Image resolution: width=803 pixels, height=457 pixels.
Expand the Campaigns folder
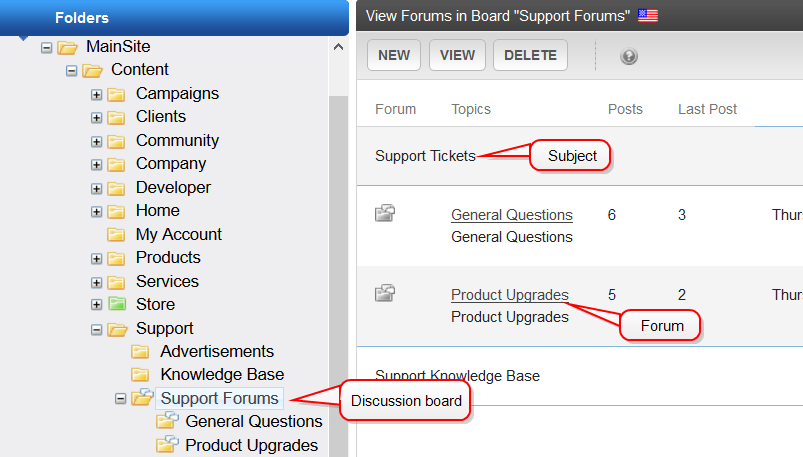(x=96, y=94)
